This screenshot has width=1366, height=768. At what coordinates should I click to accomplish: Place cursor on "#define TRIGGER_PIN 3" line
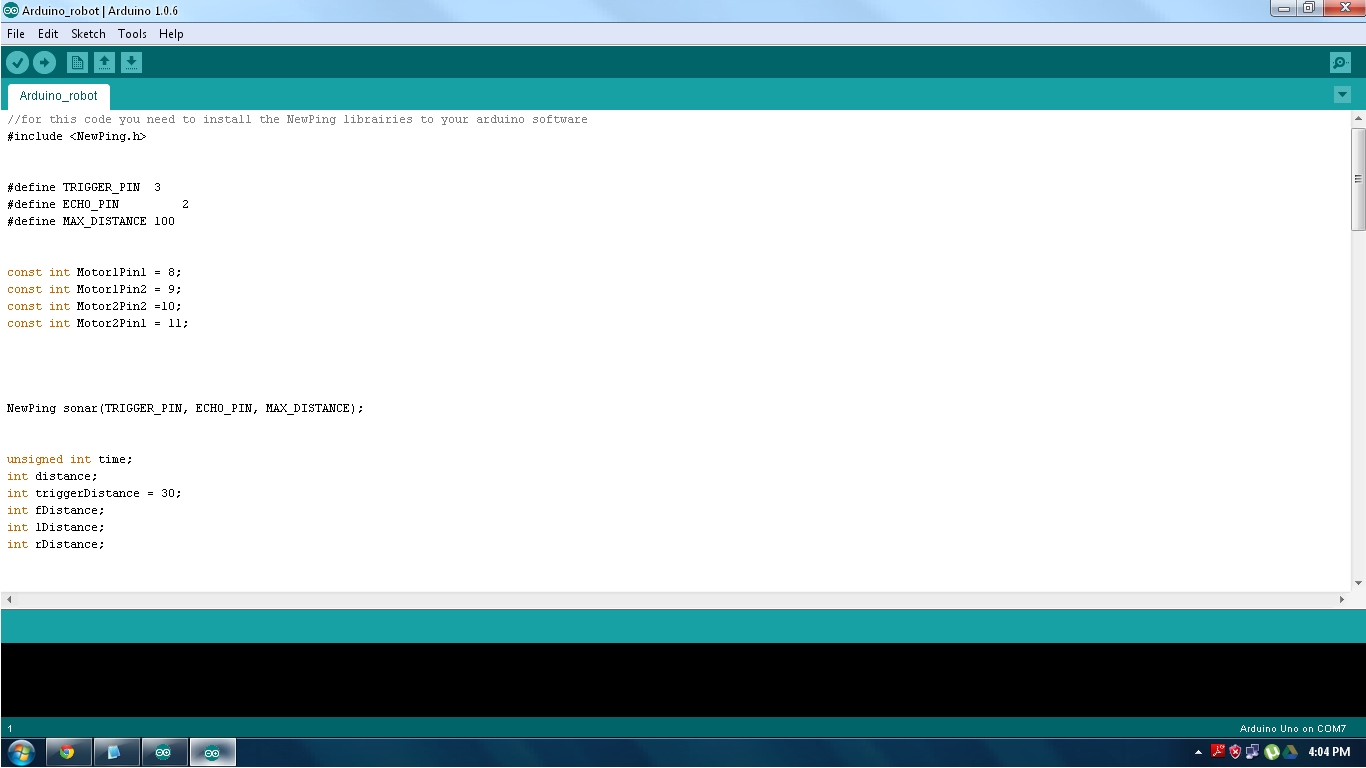pyautogui.click(x=84, y=187)
